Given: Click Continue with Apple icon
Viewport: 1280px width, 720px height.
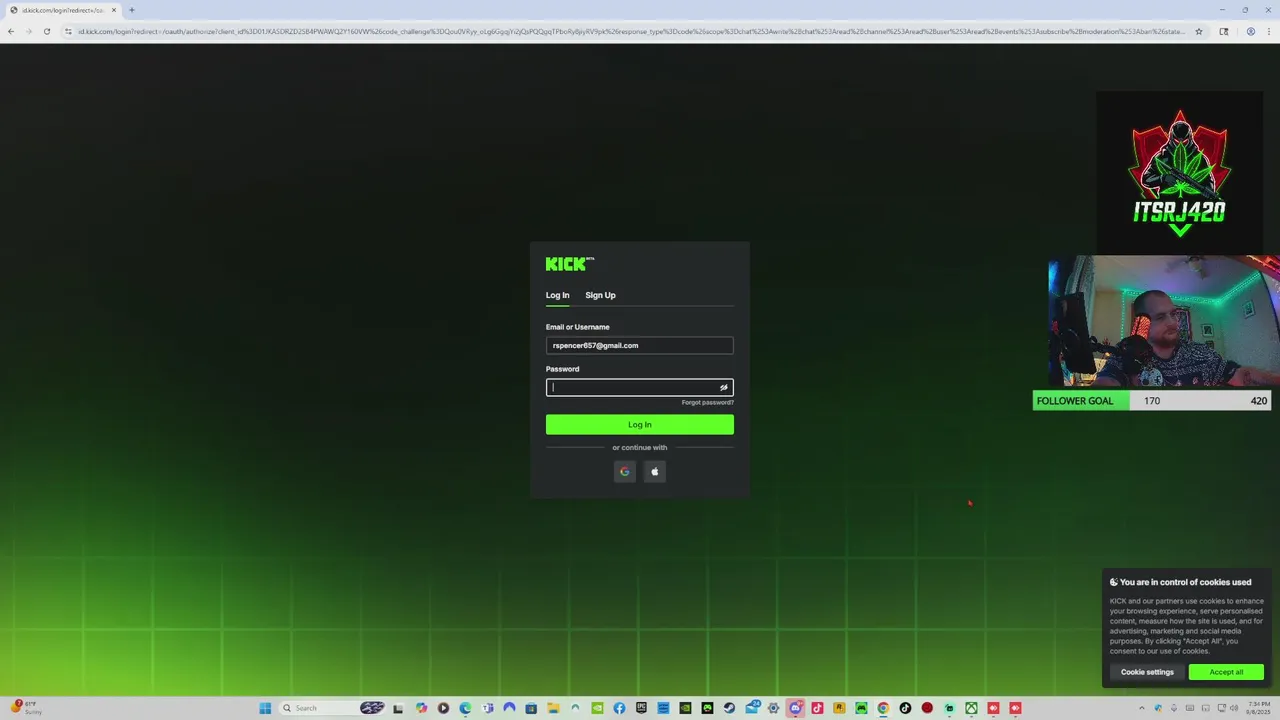Looking at the screenshot, I should point(655,471).
